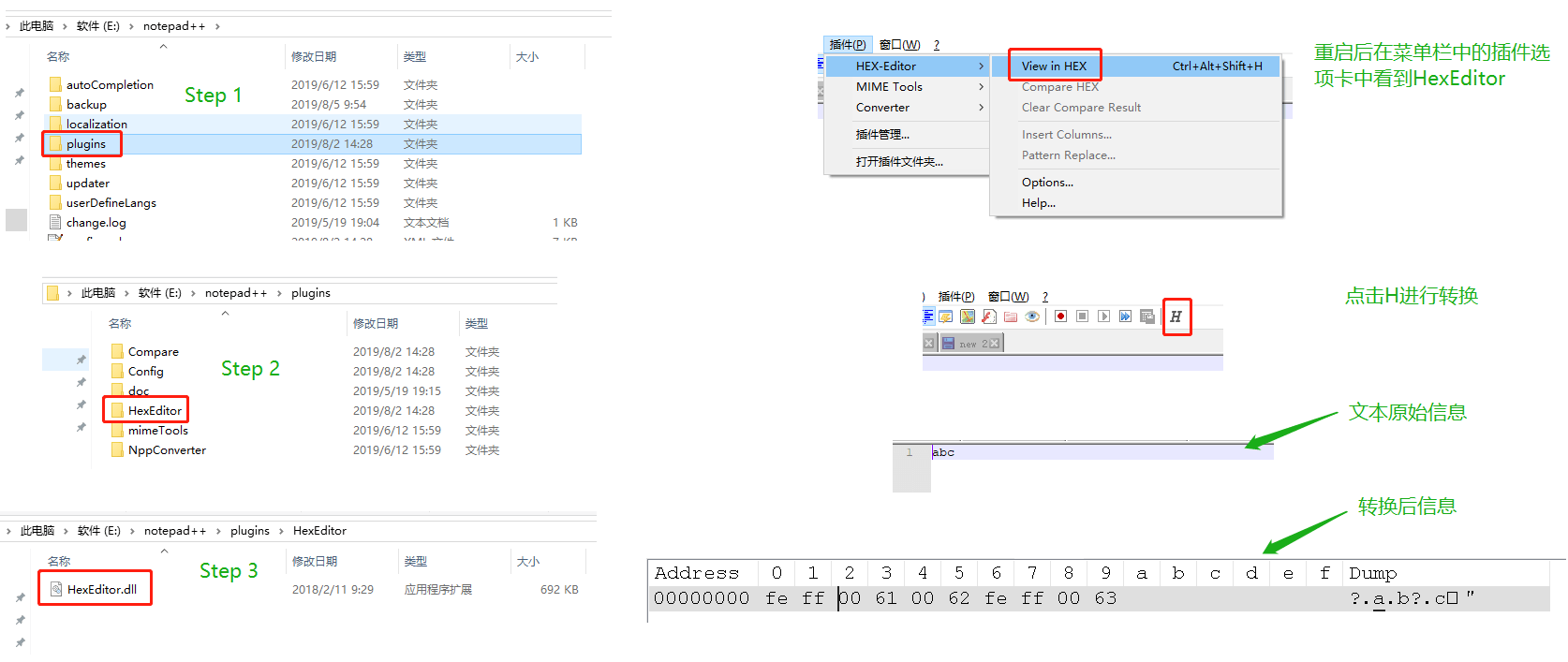Screen dimensions: 1568x662
Task: Choose 插件管理... in plugins menu
Action: 882,135
